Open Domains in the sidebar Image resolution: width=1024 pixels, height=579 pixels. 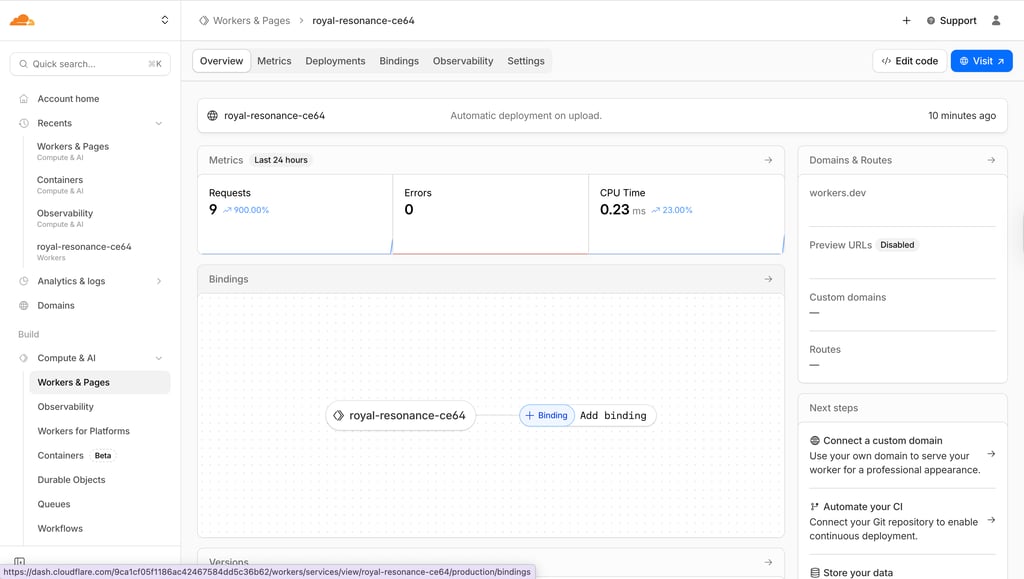click(x=56, y=305)
